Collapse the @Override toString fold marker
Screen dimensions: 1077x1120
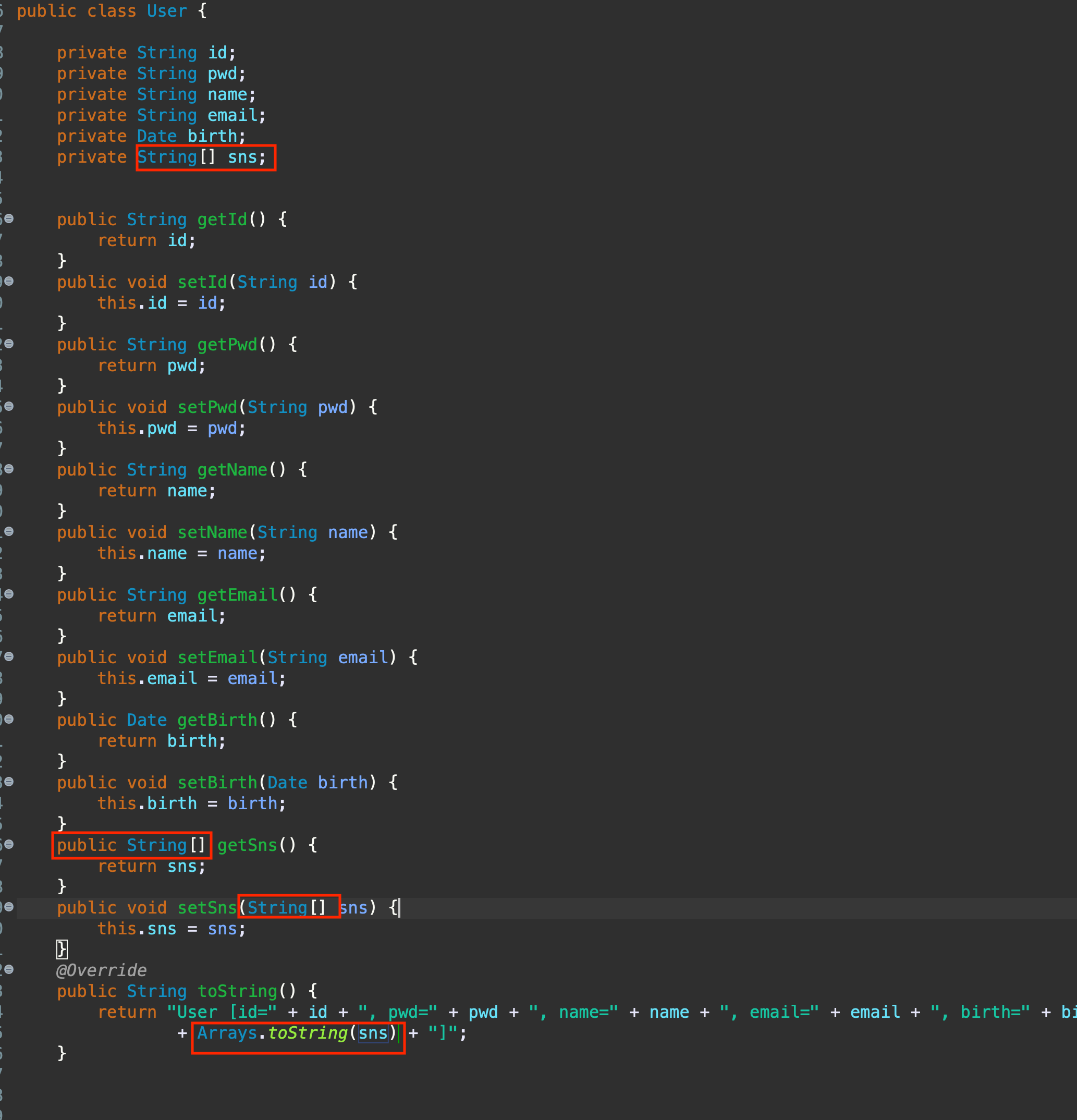click(9, 970)
